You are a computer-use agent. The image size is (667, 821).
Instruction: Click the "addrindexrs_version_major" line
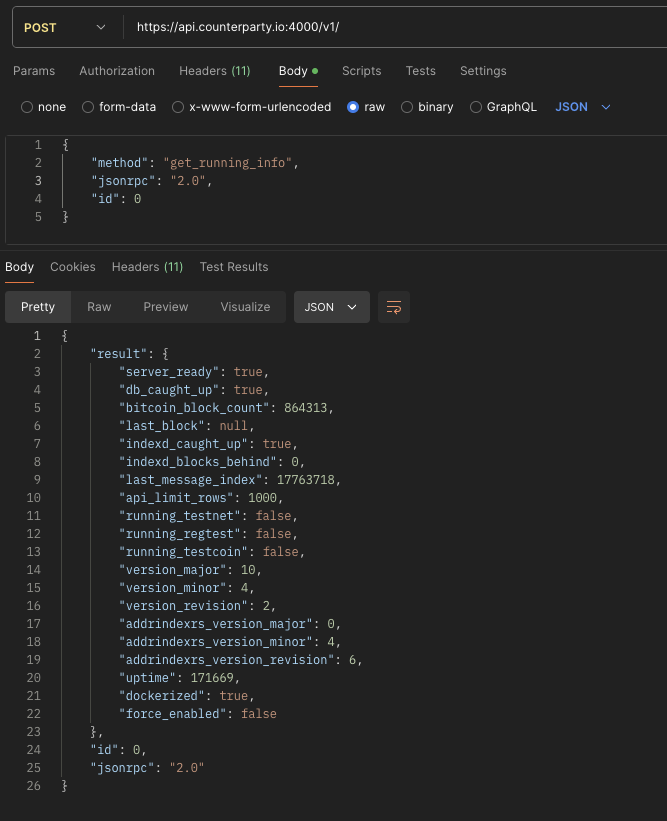coord(230,624)
